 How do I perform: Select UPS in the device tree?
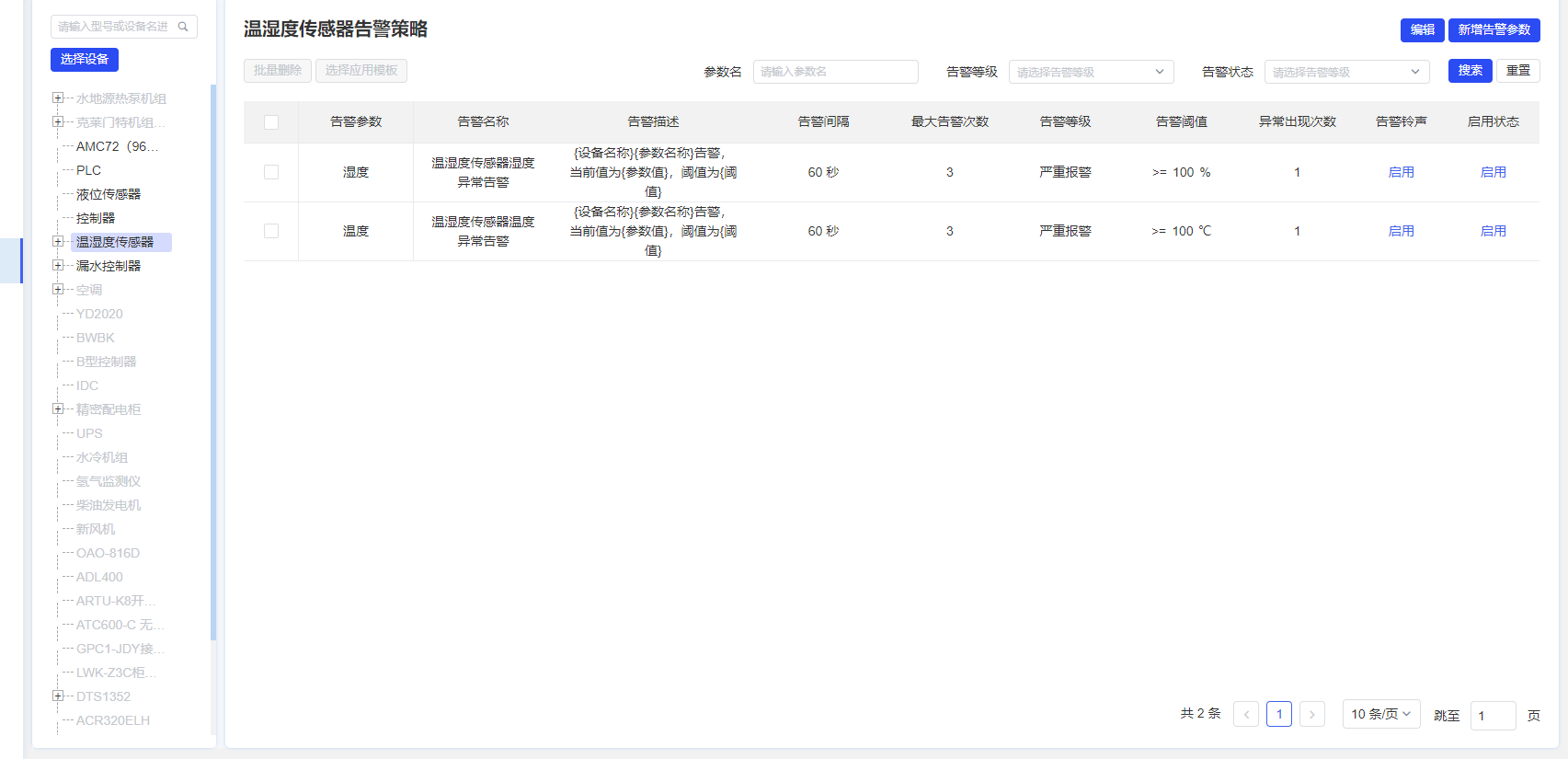pyautogui.click(x=89, y=433)
